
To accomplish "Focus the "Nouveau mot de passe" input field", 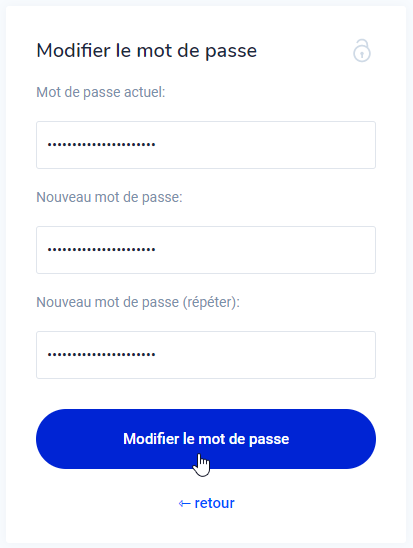I will 206,250.
